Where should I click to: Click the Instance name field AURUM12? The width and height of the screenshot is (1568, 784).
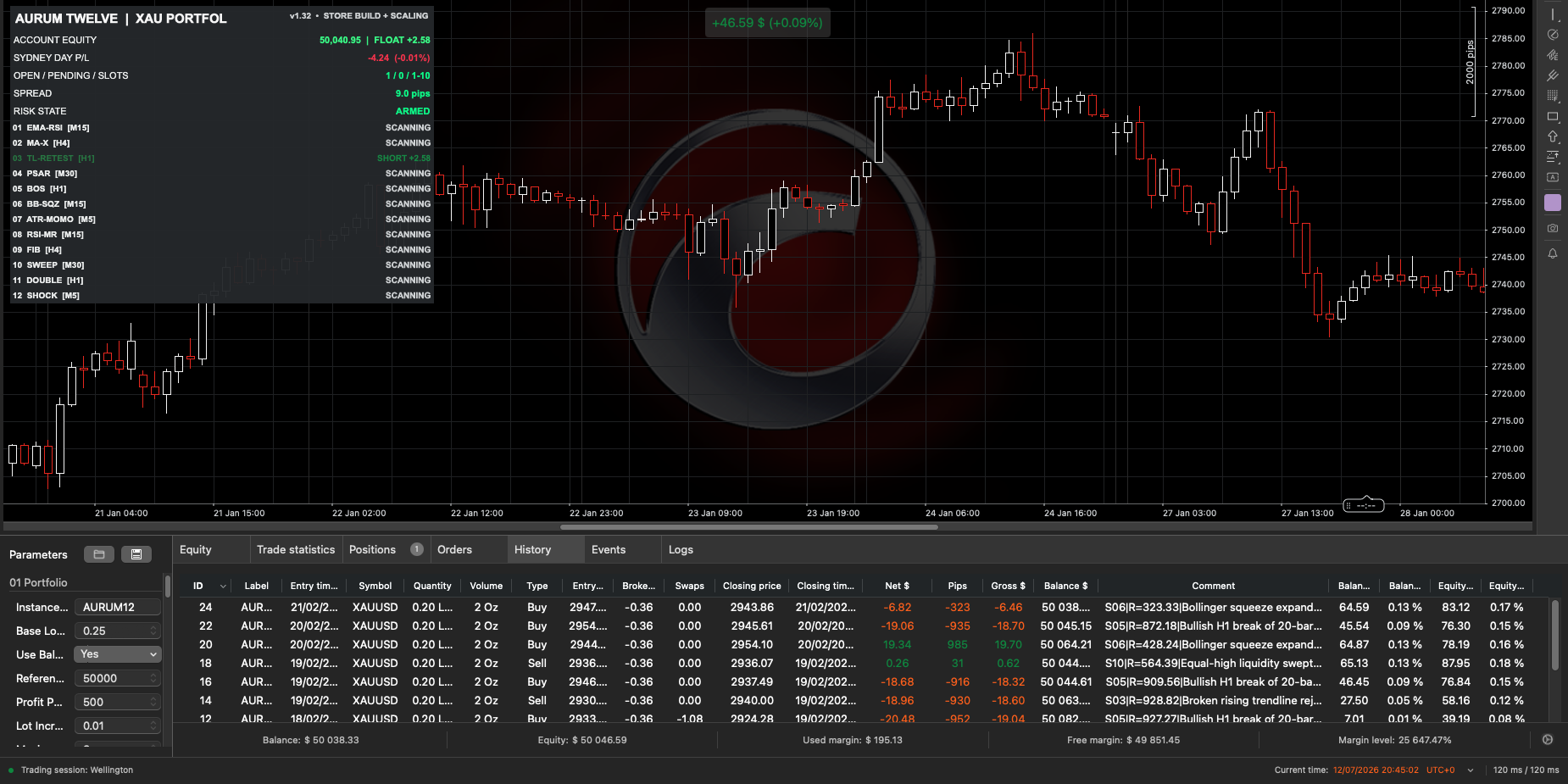coord(118,607)
